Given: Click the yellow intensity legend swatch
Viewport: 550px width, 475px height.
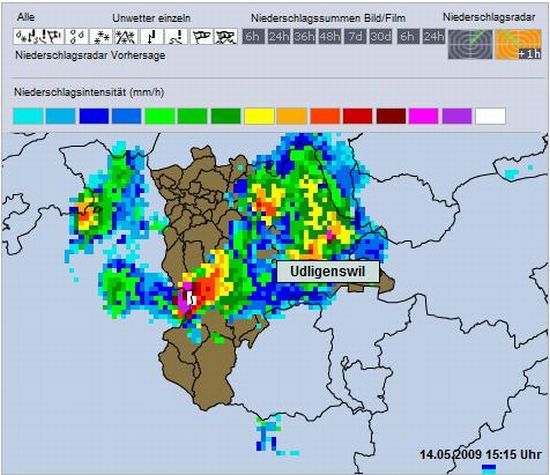Looking at the screenshot, I should click(x=259, y=116).
